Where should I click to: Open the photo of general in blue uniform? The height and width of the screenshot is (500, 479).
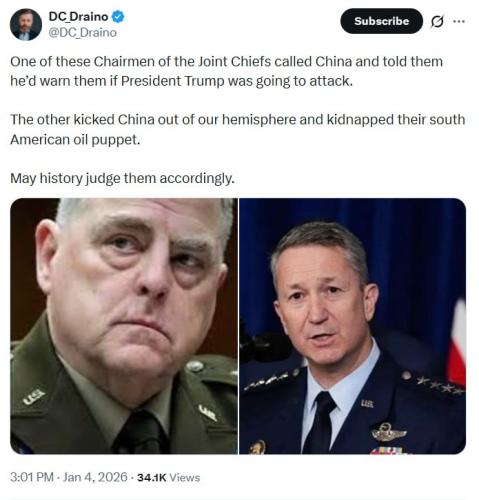pos(352,326)
